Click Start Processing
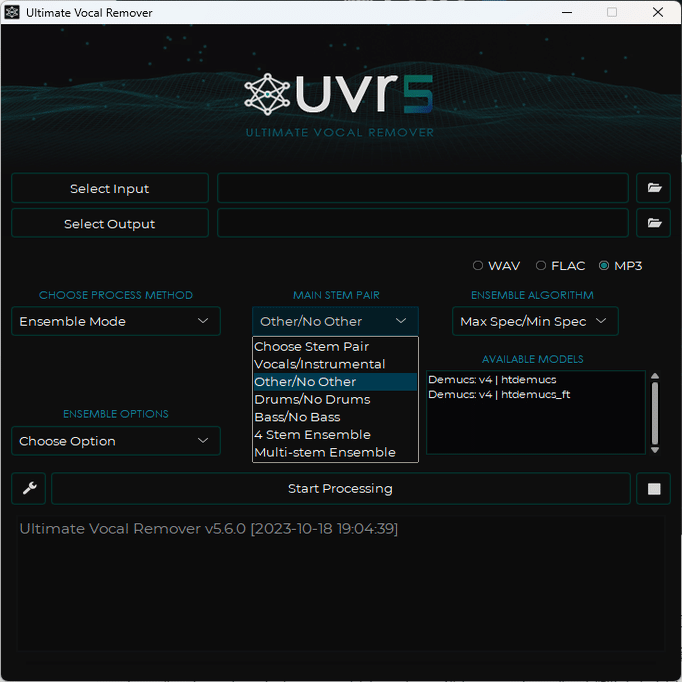 341,488
